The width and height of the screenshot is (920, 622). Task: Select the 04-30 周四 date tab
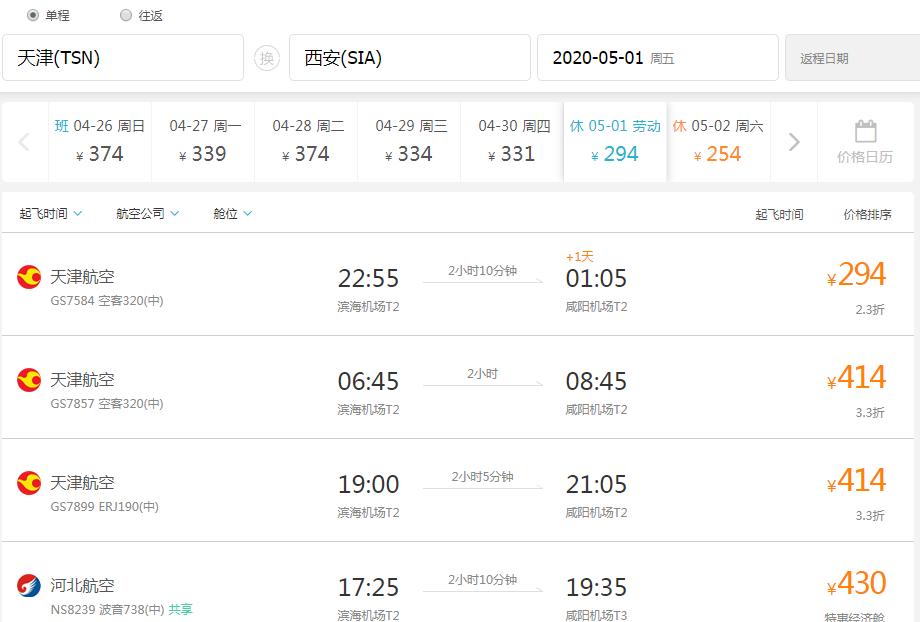[514, 141]
